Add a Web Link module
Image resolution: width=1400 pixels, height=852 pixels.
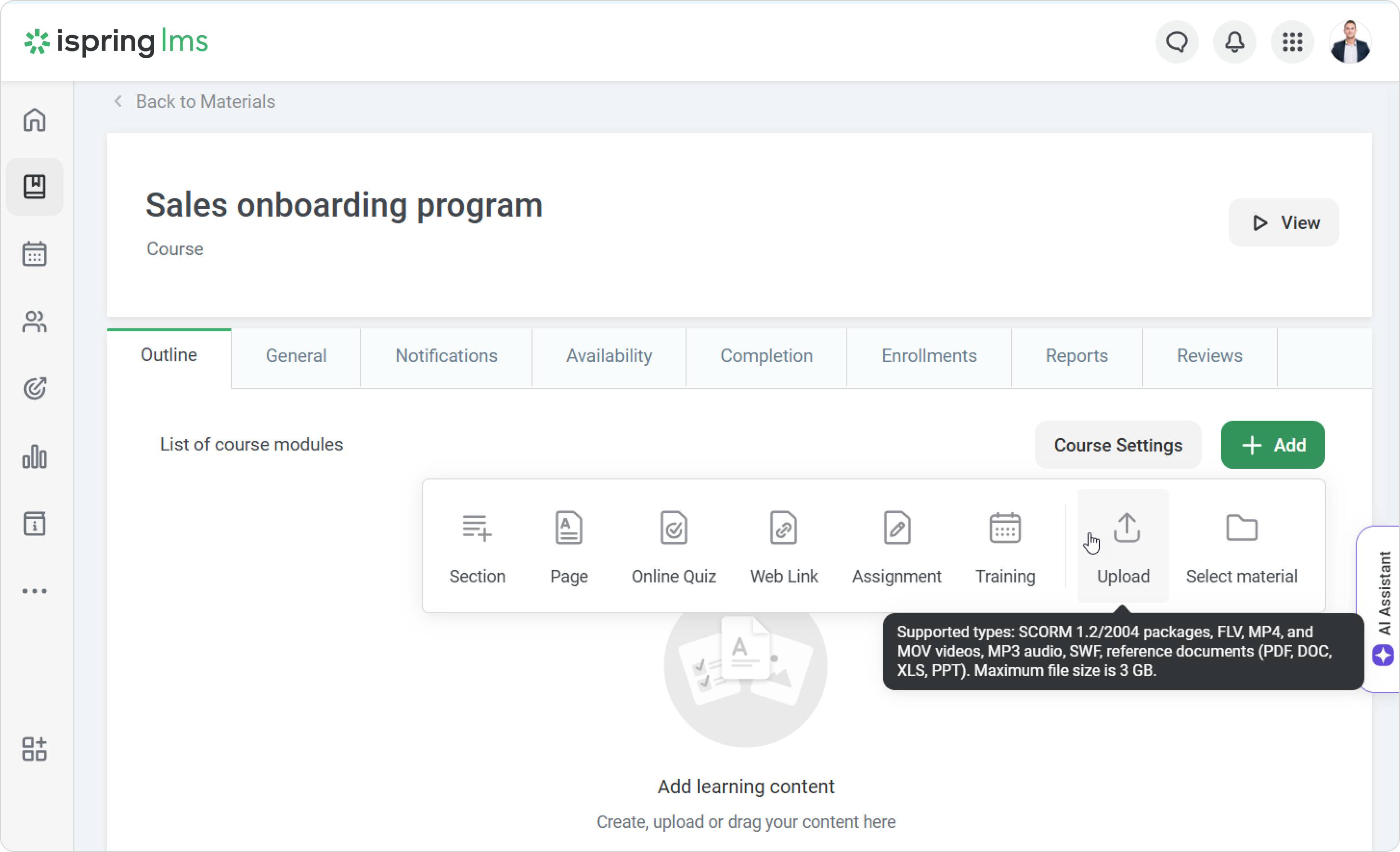click(x=783, y=545)
